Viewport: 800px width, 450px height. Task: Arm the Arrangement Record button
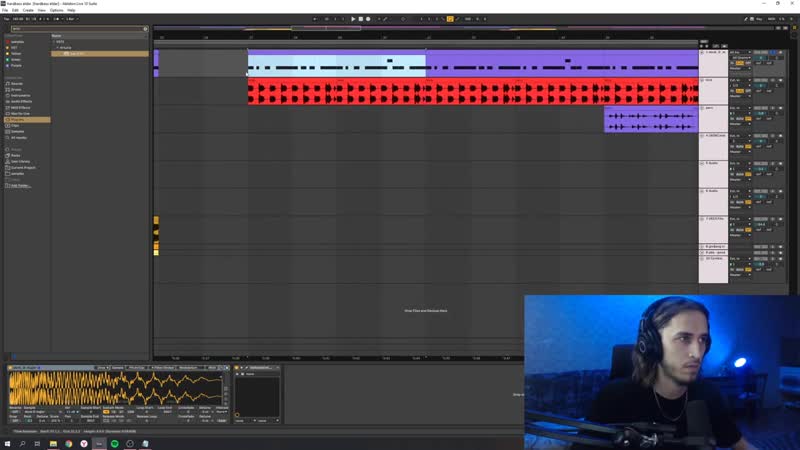[368, 19]
